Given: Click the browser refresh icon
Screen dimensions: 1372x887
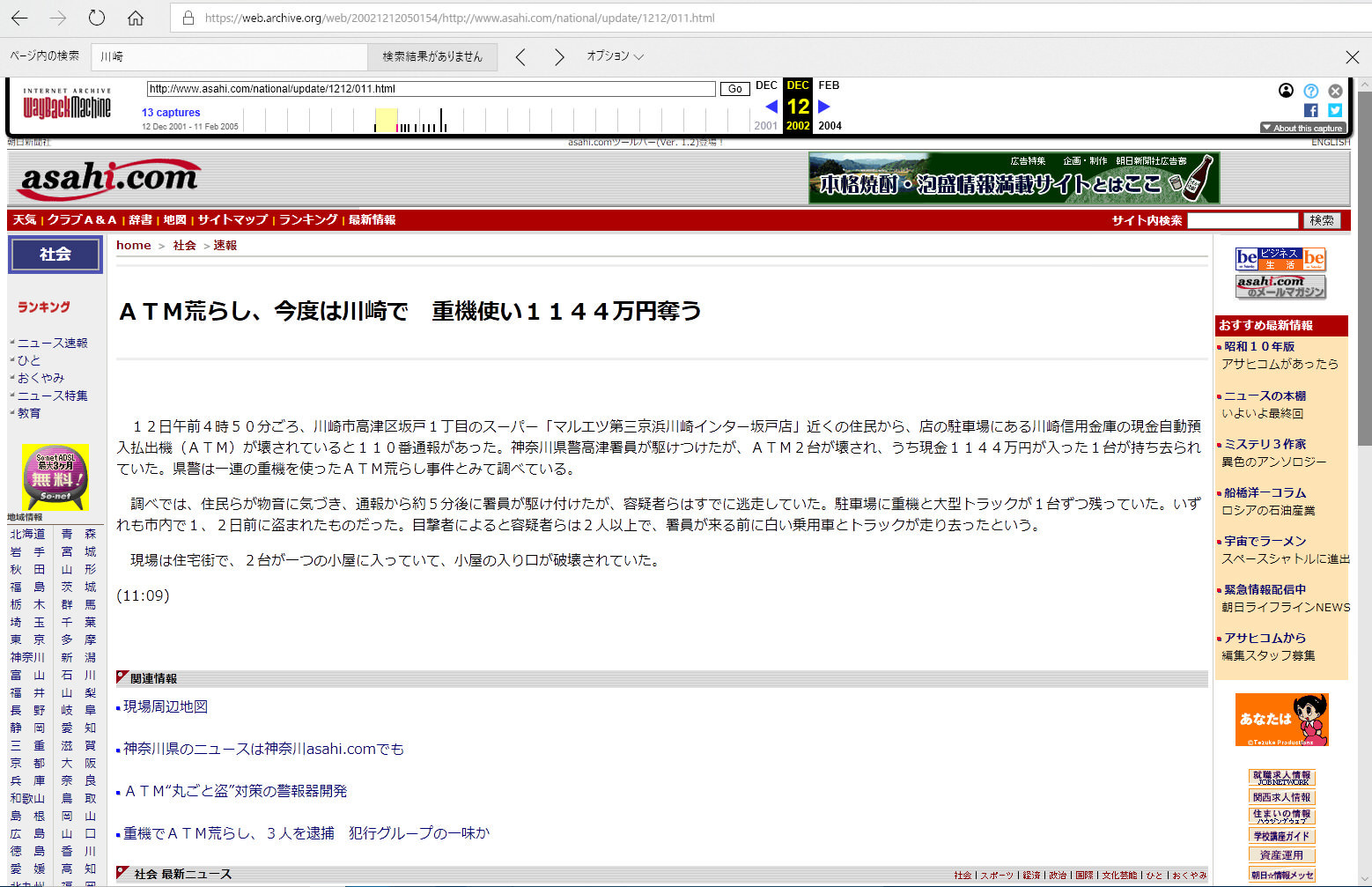Looking at the screenshot, I should pos(97,18).
